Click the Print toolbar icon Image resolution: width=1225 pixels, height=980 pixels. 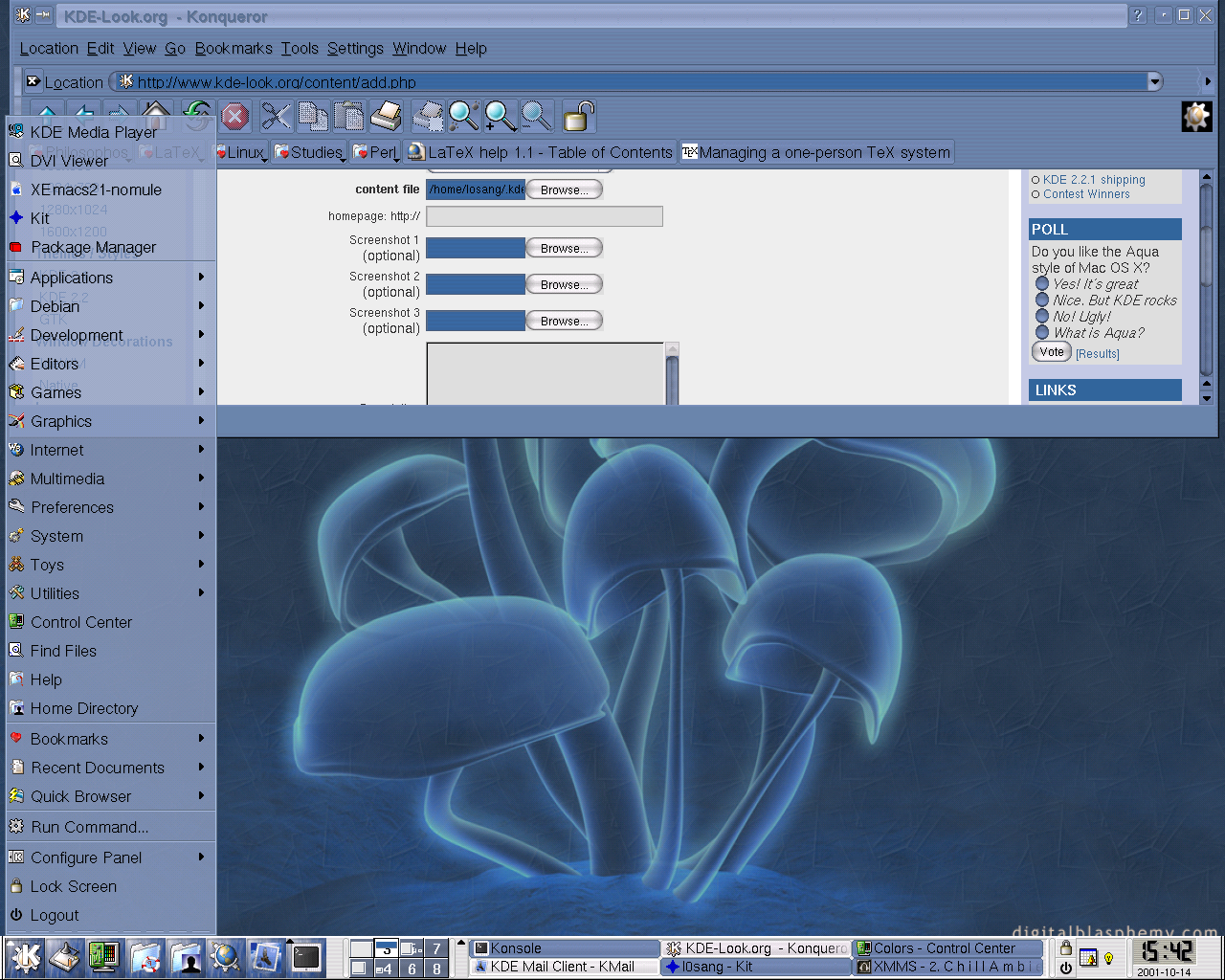point(386,117)
